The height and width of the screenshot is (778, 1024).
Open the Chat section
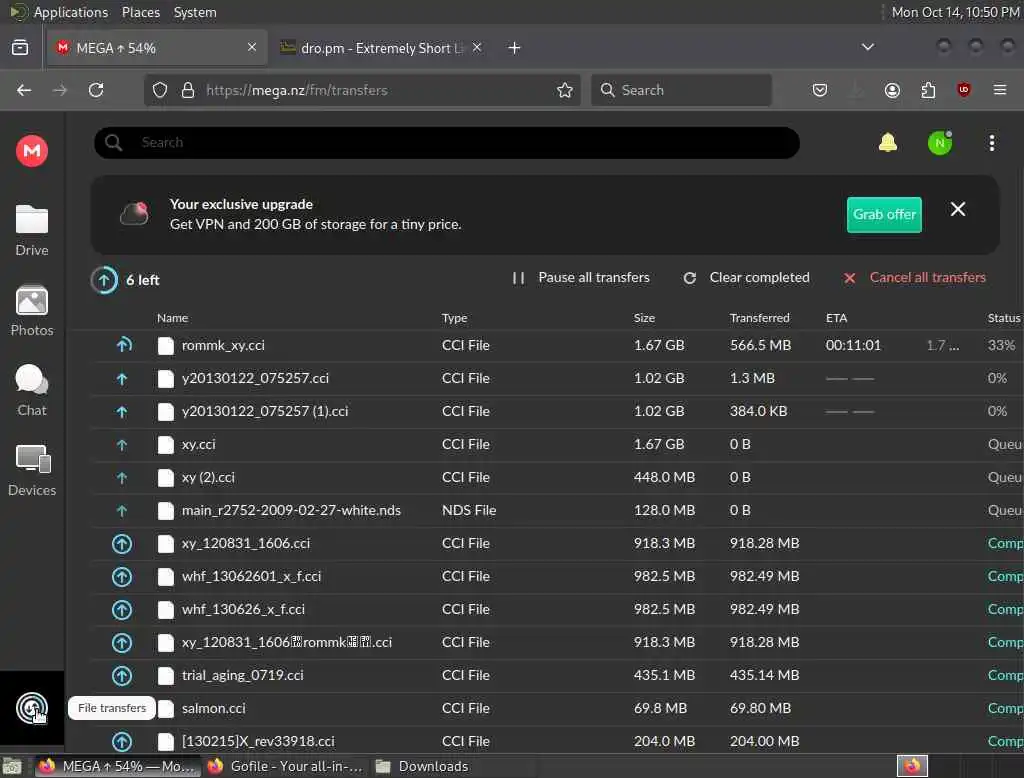pos(31,391)
